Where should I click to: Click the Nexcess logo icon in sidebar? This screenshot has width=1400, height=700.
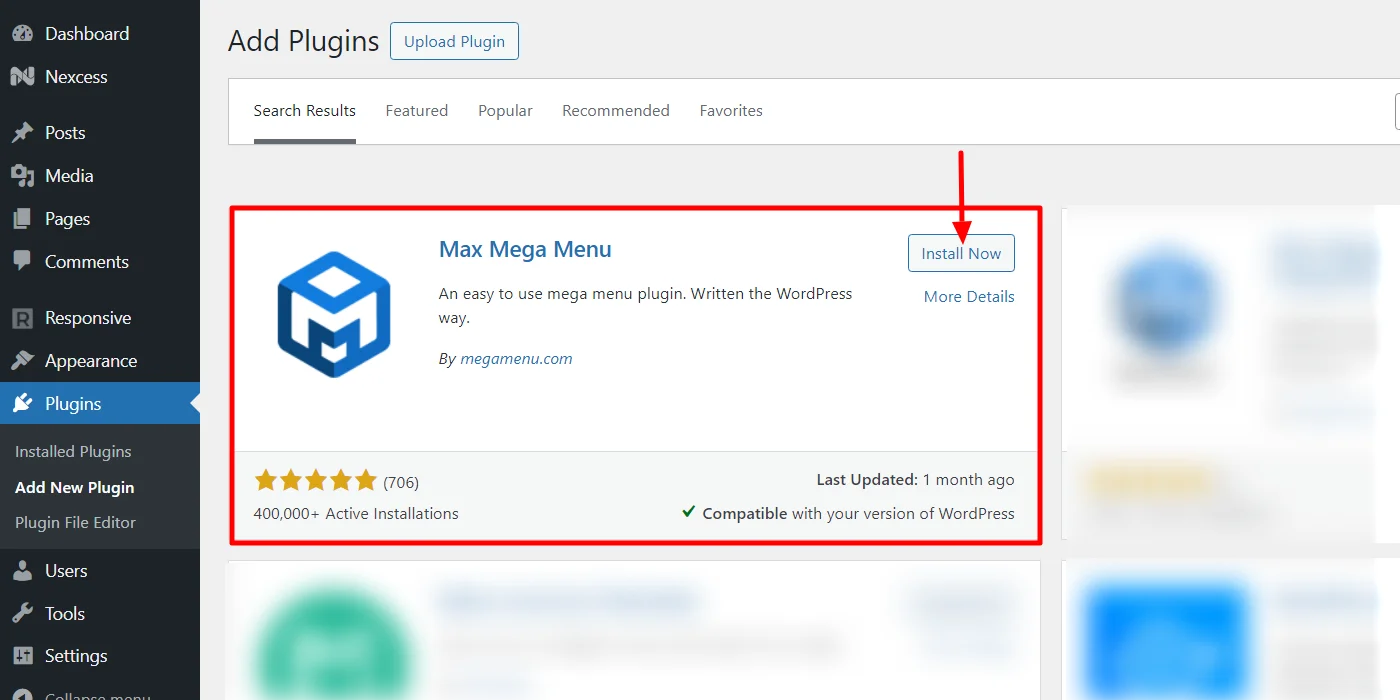22,76
